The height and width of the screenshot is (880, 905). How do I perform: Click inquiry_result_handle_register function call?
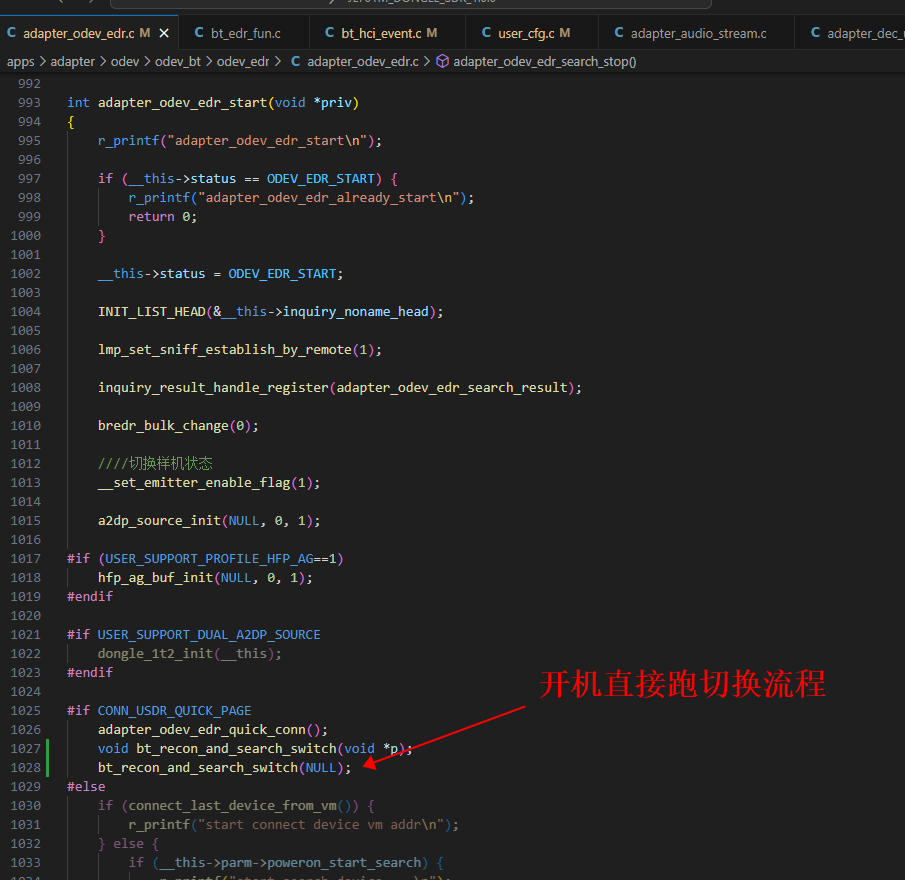tap(213, 388)
